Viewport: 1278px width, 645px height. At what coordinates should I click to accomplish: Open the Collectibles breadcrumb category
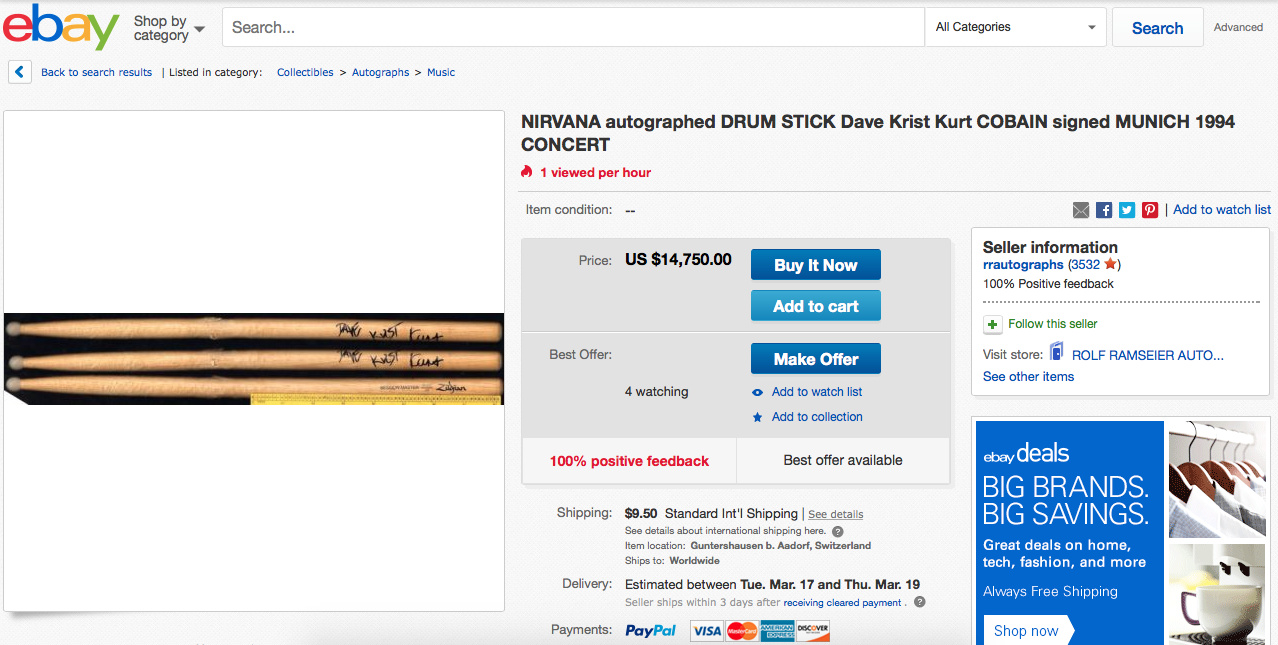point(305,72)
